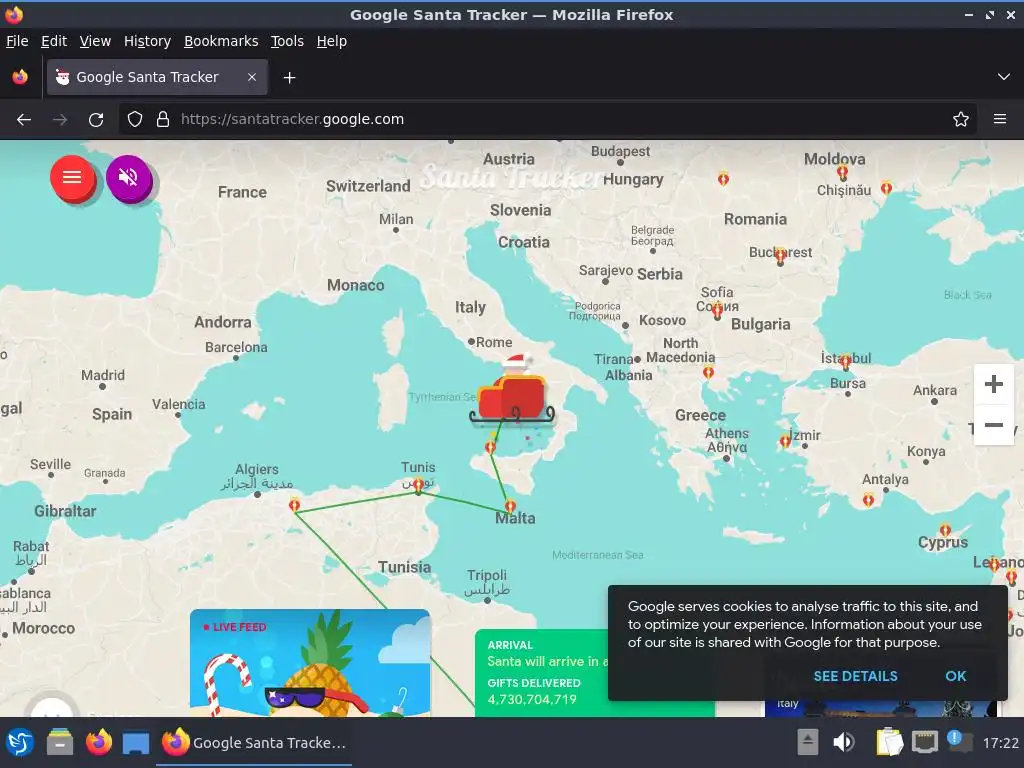The height and width of the screenshot is (768, 1024).
Task: Click the Barcelona city label
Action: pos(236,347)
